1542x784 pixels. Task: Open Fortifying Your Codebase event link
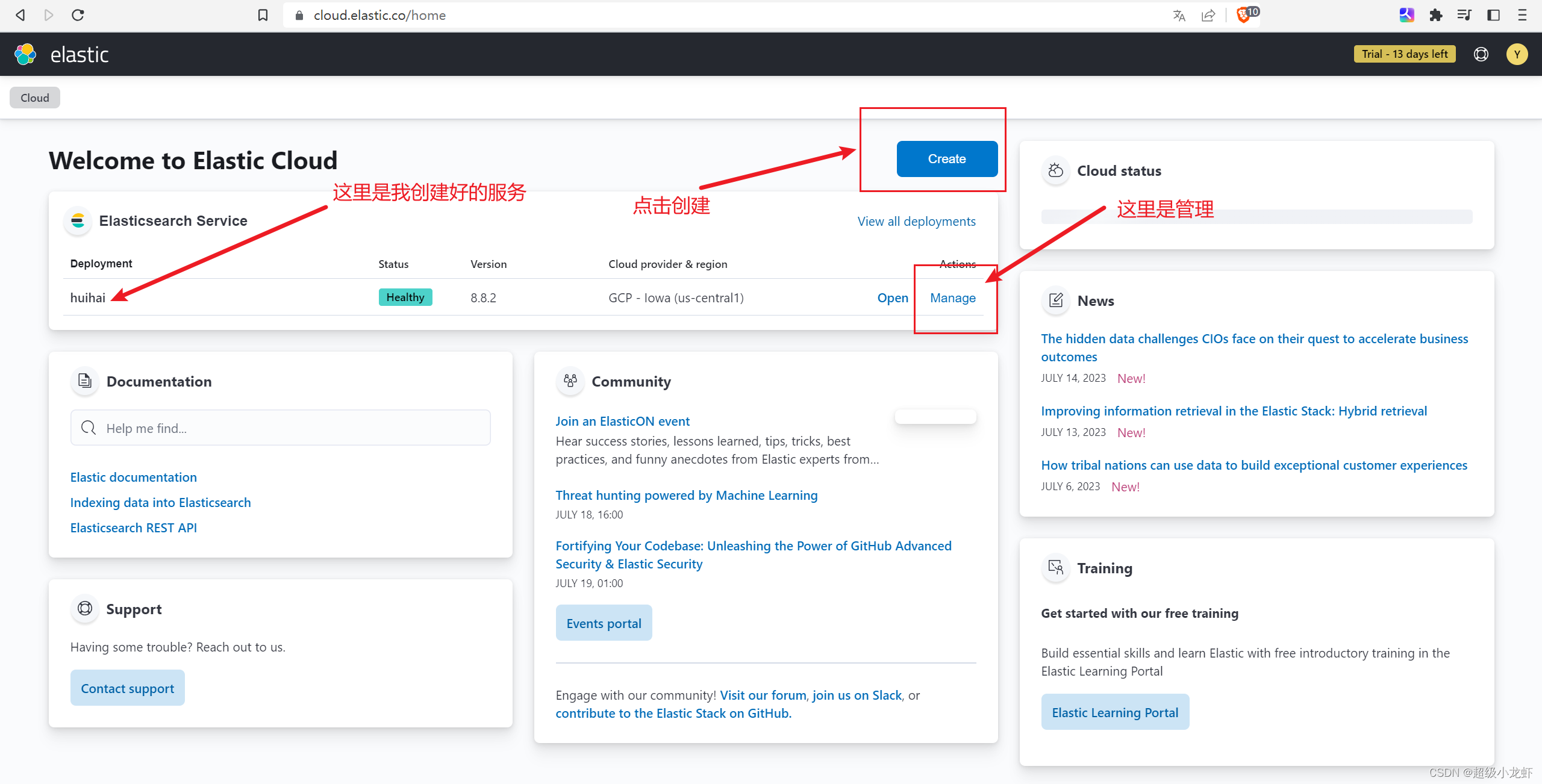point(754,555)
